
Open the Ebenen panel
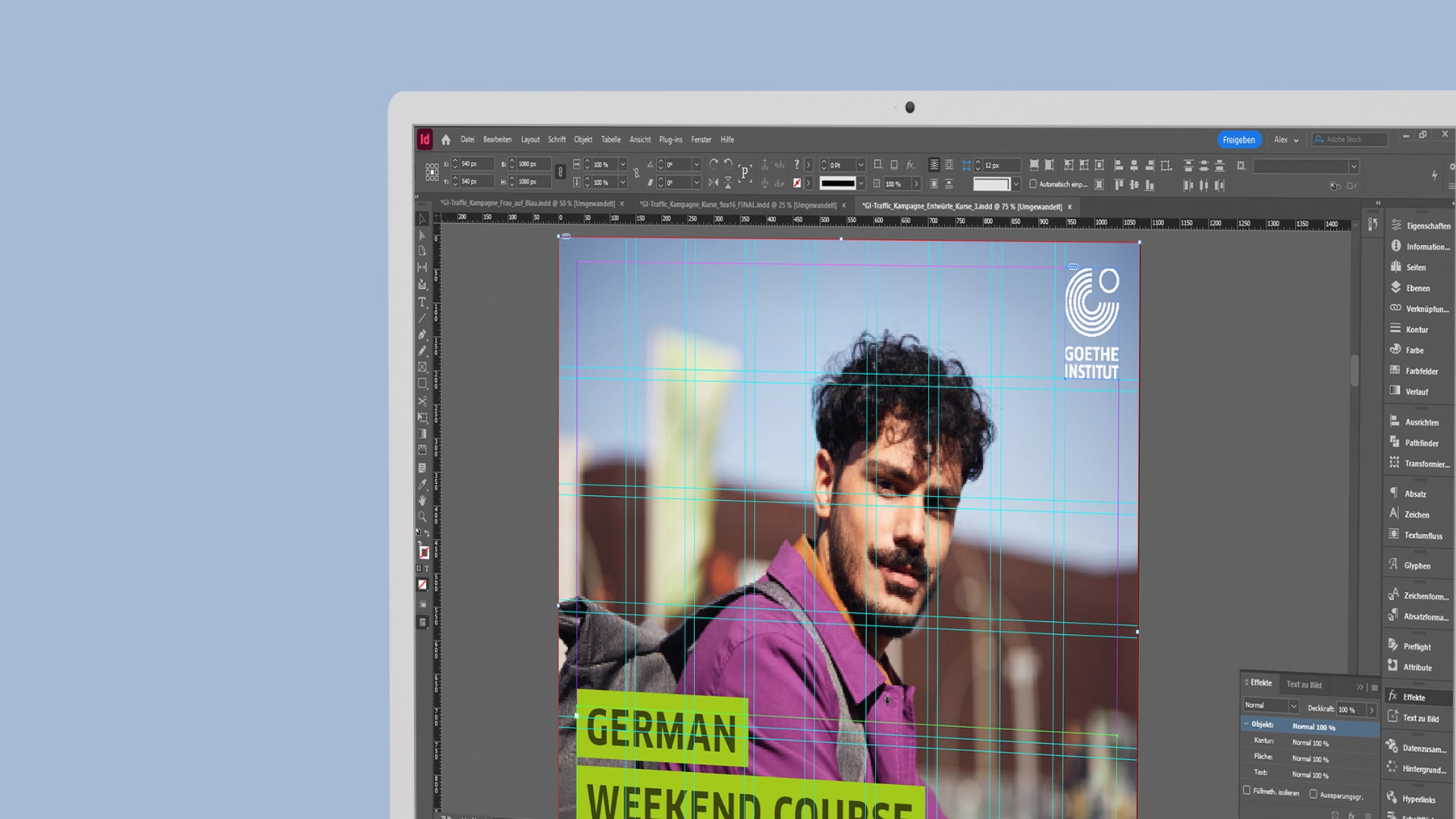pyautogui.click(x=1410, y=288)
